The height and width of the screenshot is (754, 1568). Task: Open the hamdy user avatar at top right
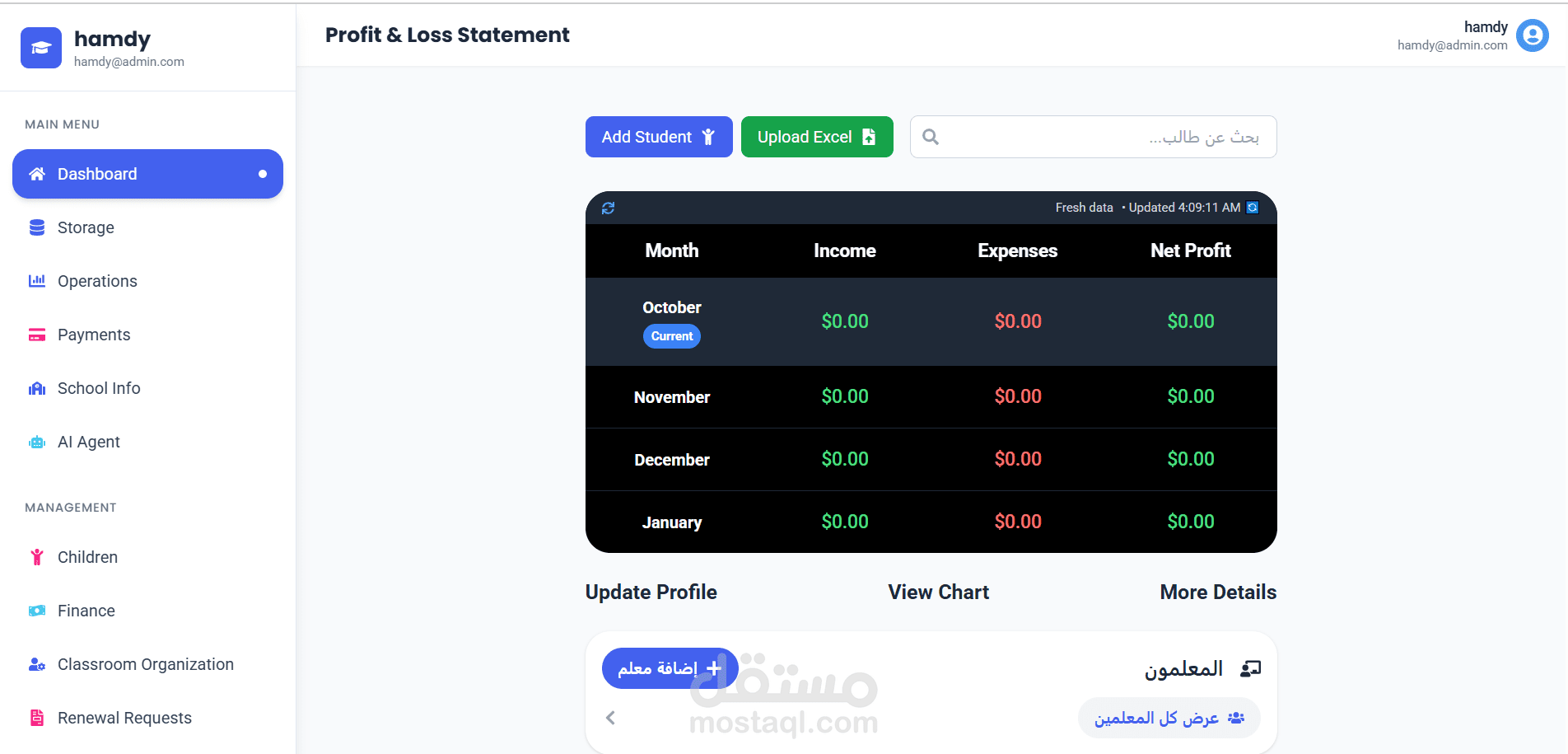tap(1532, 35)
